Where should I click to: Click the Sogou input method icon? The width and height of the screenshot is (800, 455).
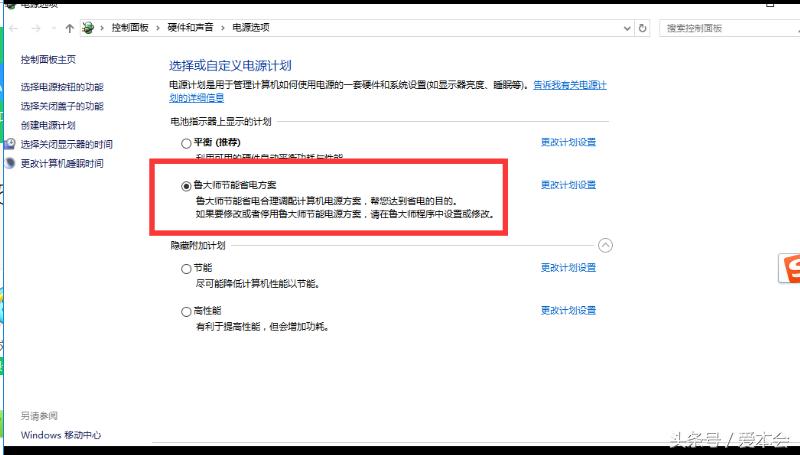coord(790,268)
